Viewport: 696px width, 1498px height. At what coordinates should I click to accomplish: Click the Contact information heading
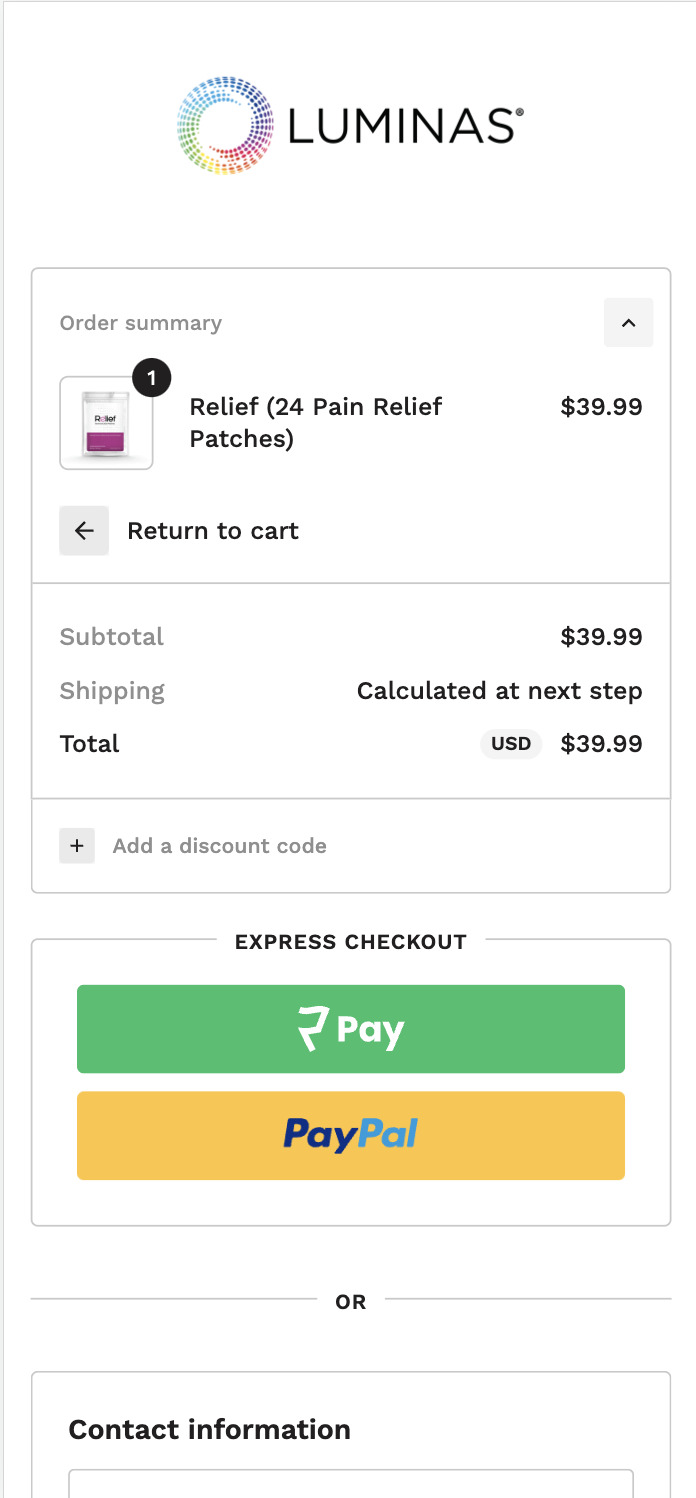210,1429
